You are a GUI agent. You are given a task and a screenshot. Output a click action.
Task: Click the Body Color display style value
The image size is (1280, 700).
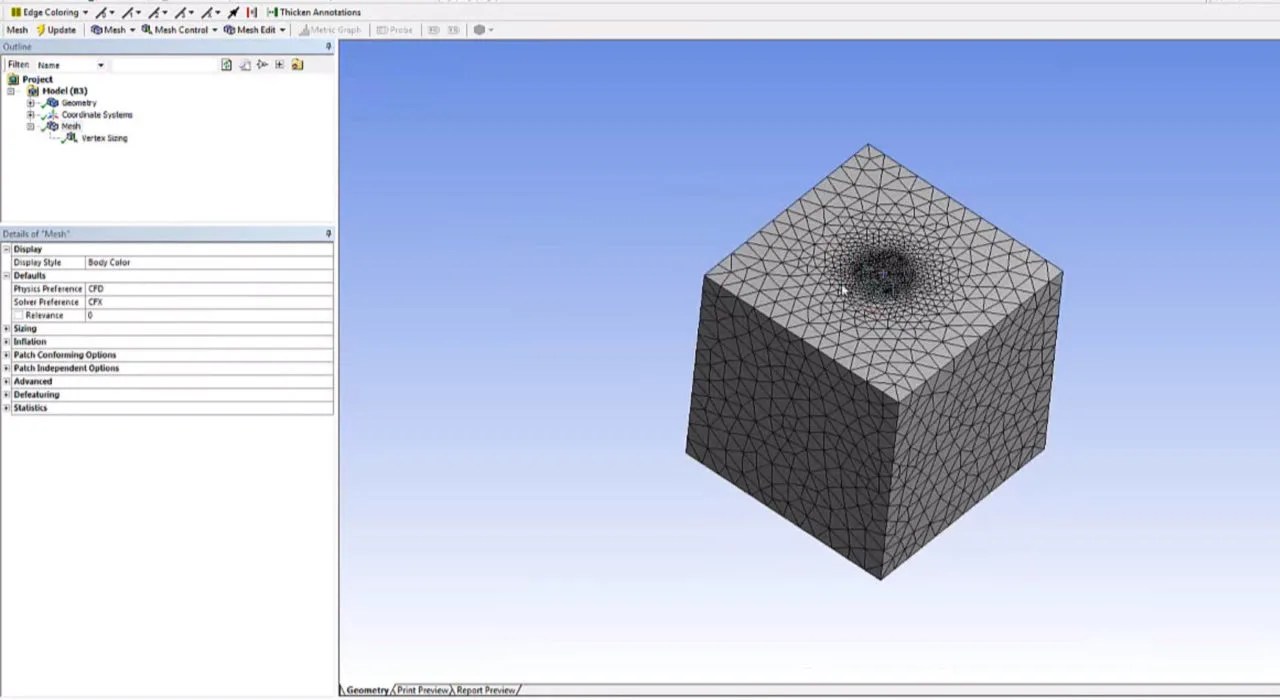(x=109, y=262)
